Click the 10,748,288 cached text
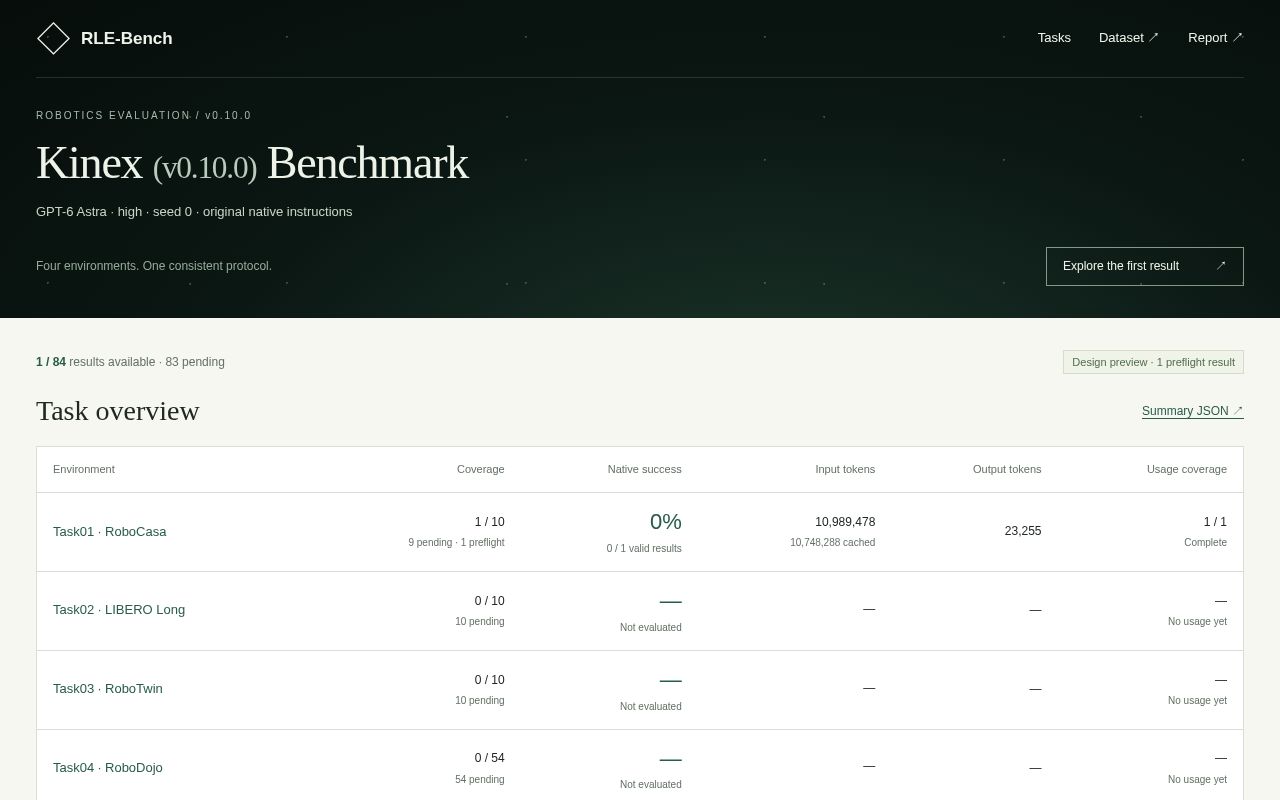The image size is (1280, 800). pos(833,543)
